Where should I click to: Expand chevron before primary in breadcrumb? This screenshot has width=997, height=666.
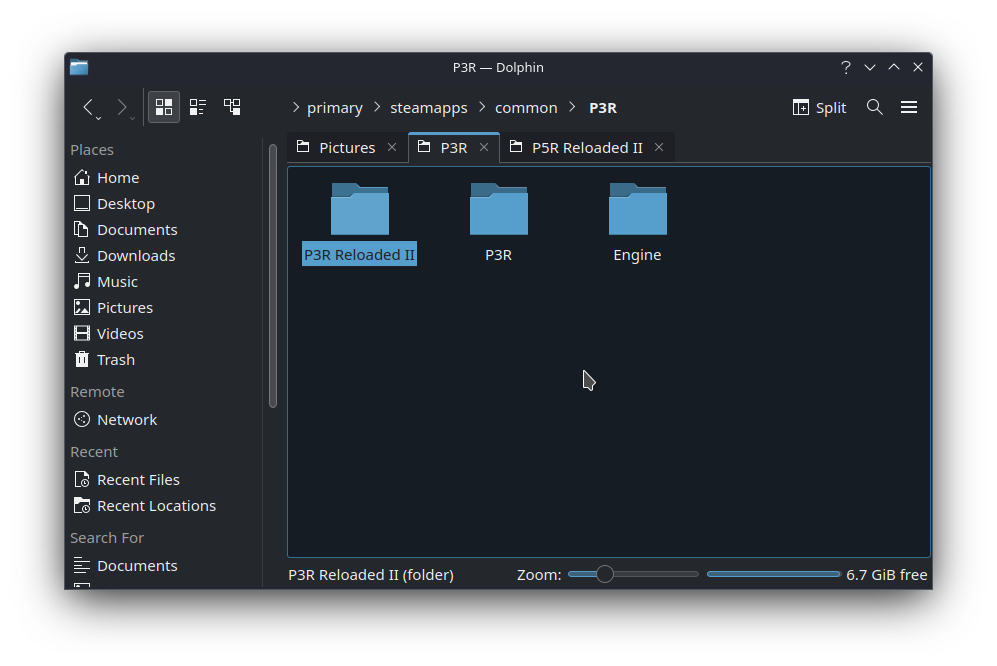[296, 108]
